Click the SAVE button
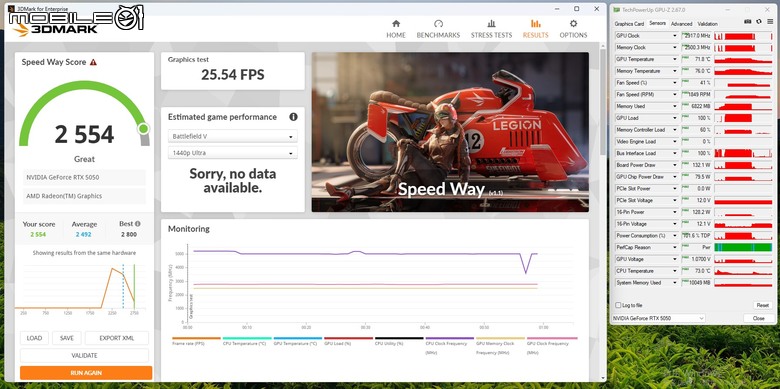The width and height of the screenshot is (780, 389). point(67,338)
